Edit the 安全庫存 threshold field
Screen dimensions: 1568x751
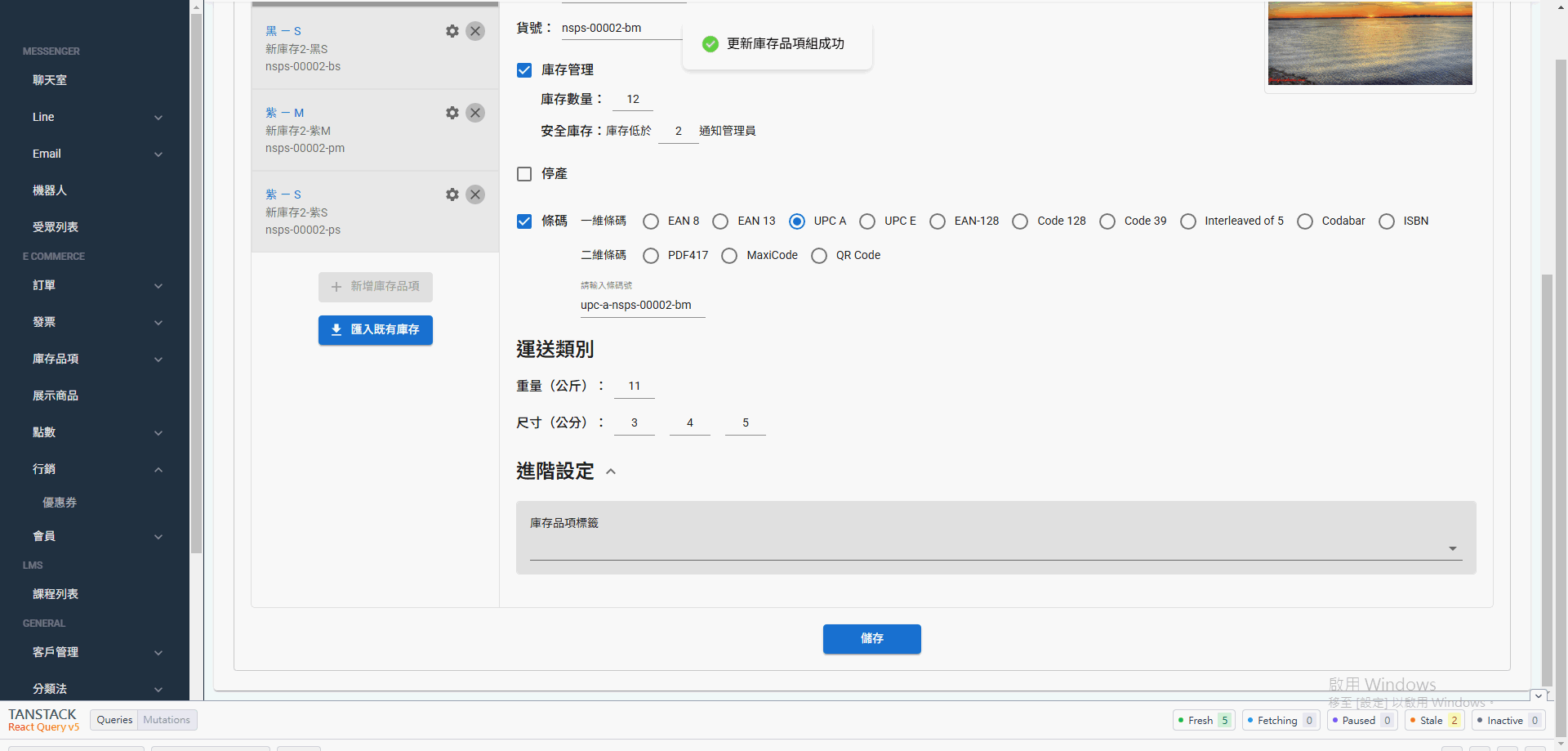(678, 132)
